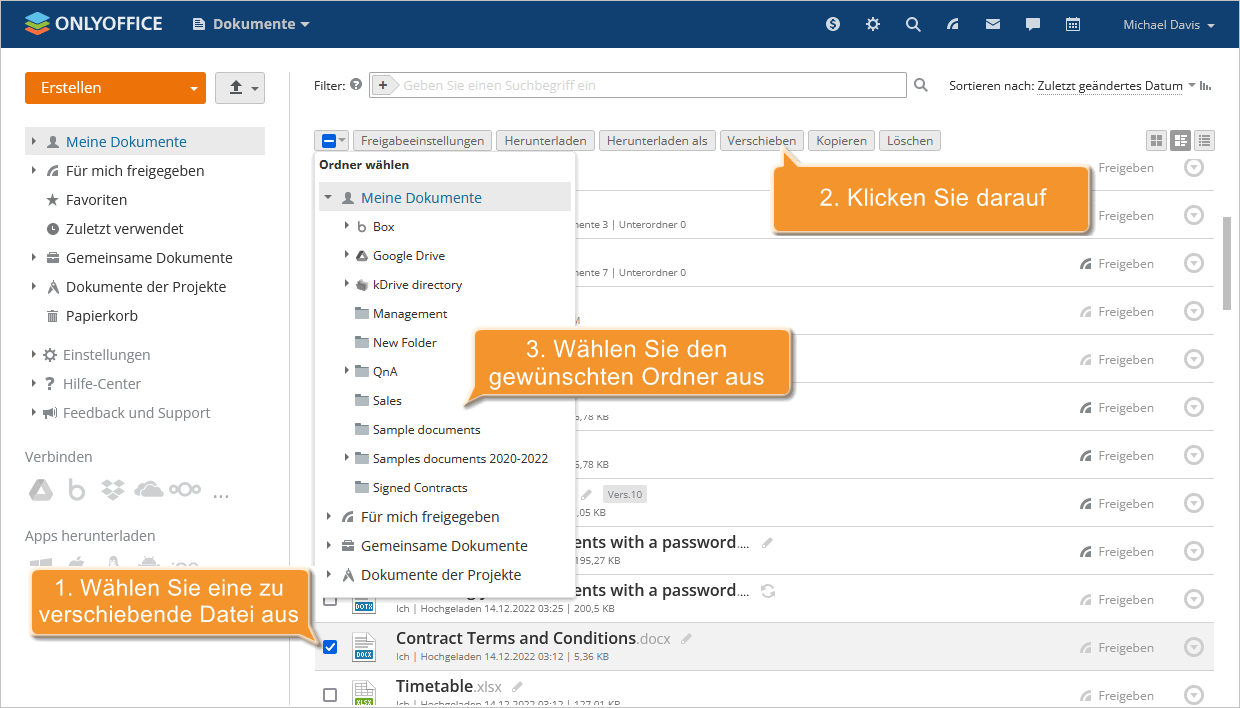Switch to thumbnail view
This screenshot has width=1240, height=708.
tap(1156, 141)
